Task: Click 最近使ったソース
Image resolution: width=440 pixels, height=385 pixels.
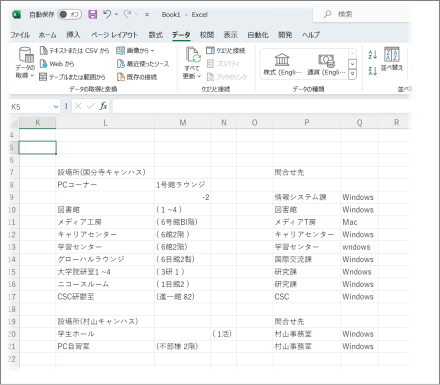Action: (143, 64)
